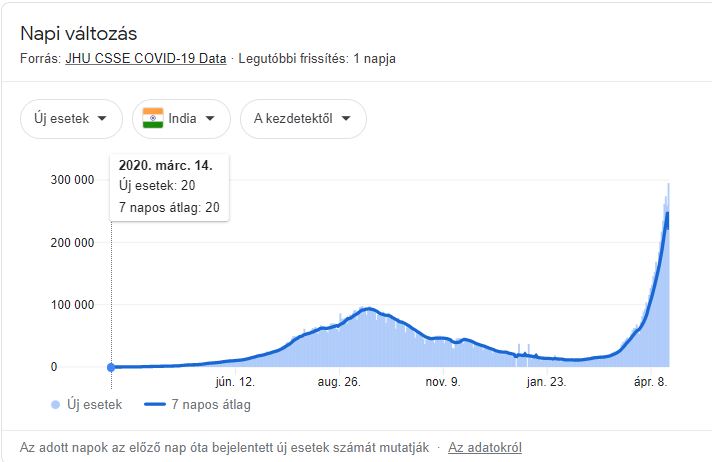Open the Az adatokról link
The image size is (712, 462).
(485, 448)
